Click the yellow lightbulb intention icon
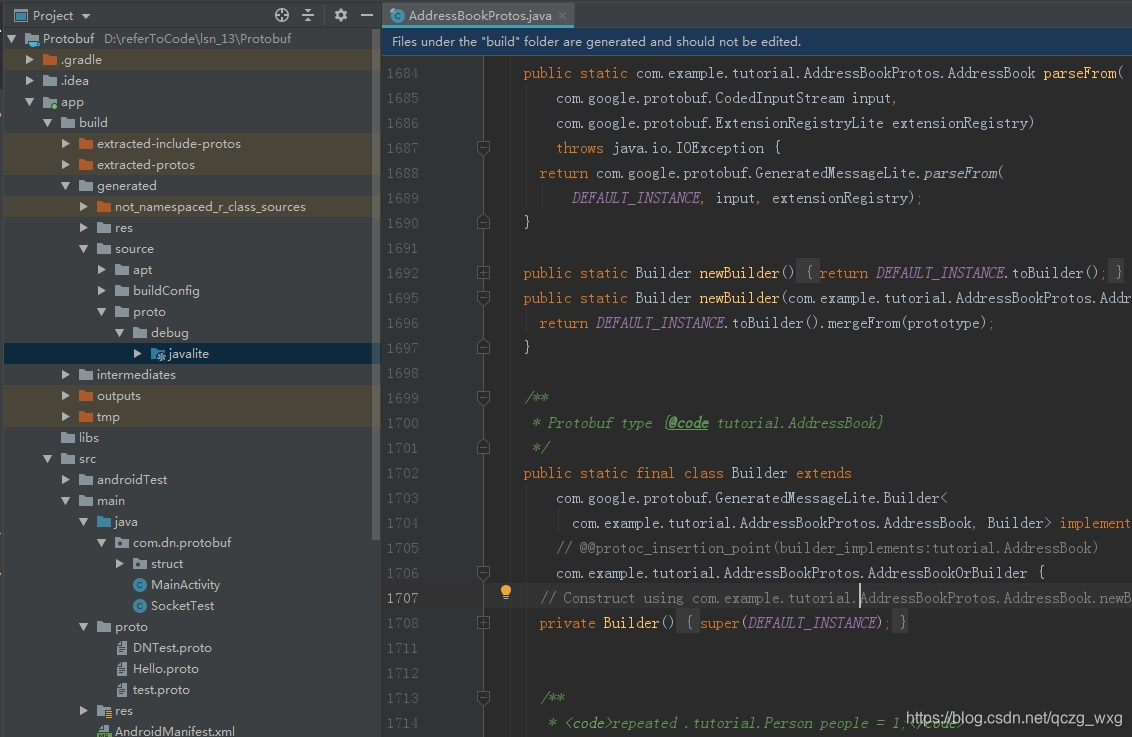Viewport: 1132px width, 737px height. click(506, 593)
